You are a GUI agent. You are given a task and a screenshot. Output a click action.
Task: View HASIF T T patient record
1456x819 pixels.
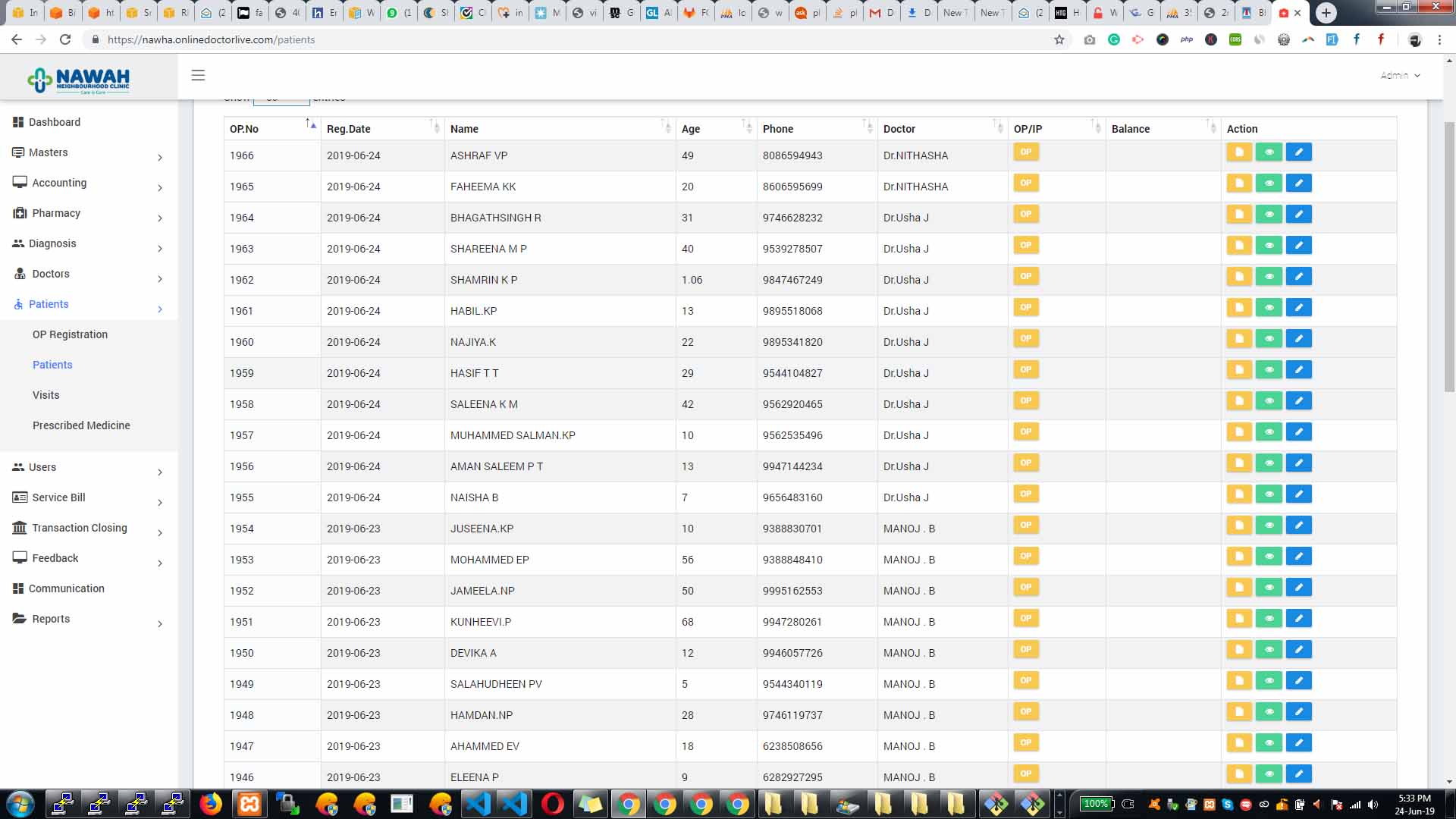(x=1269, y=370)
